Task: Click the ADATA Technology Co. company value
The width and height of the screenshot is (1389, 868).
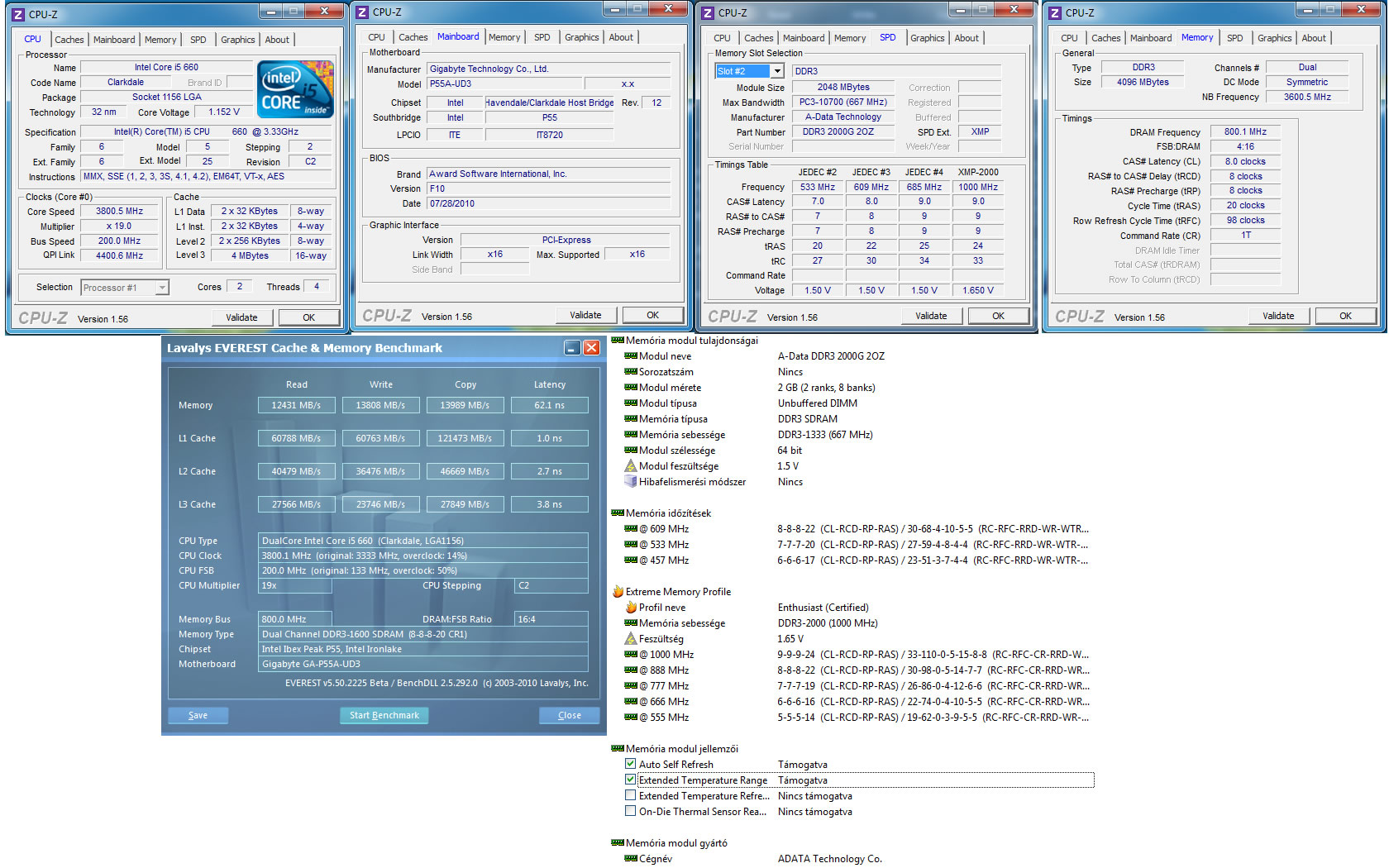Action: pyautogui.click(x=829, y=859)
